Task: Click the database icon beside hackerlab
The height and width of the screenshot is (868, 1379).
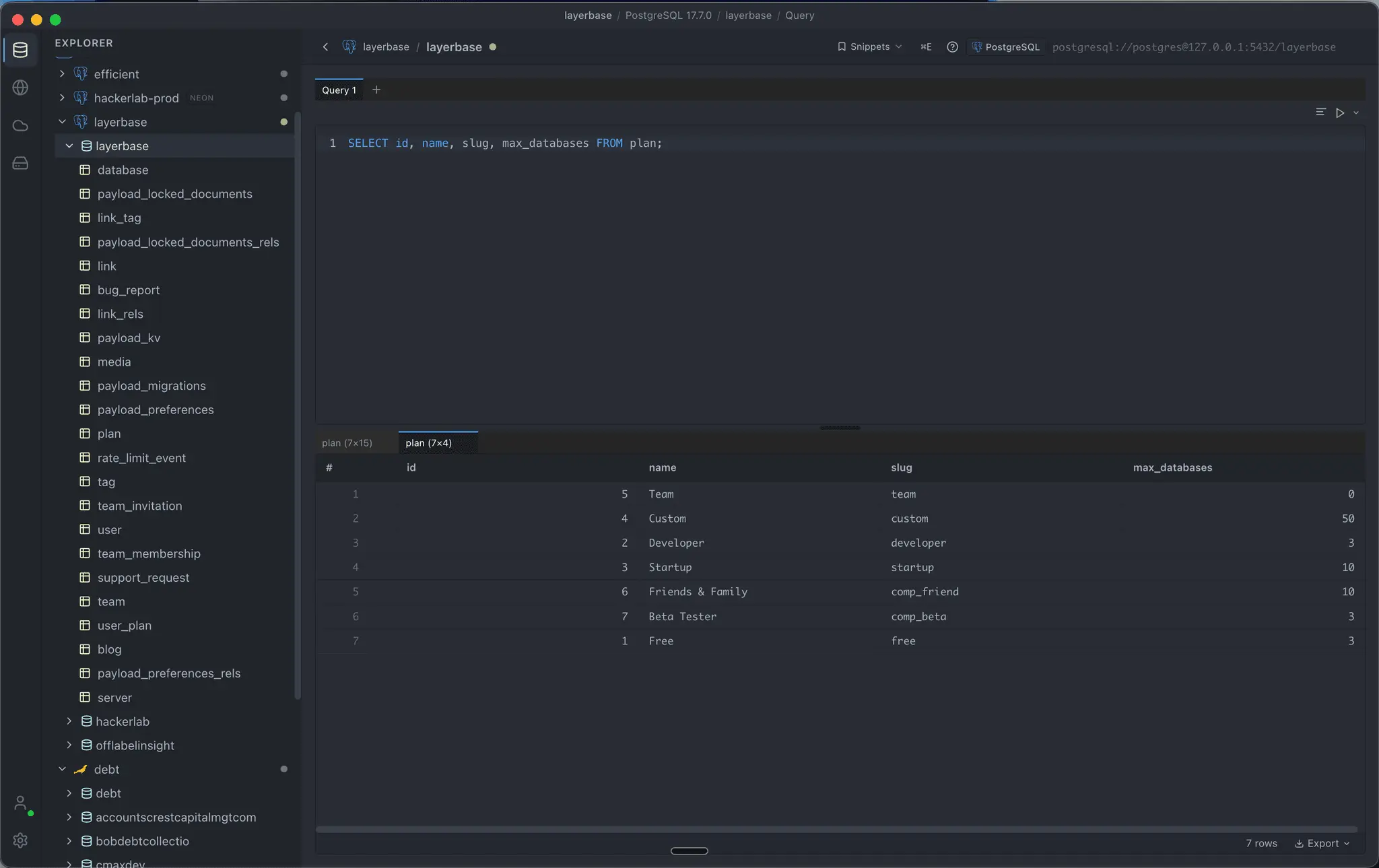Action: point(86,721)
